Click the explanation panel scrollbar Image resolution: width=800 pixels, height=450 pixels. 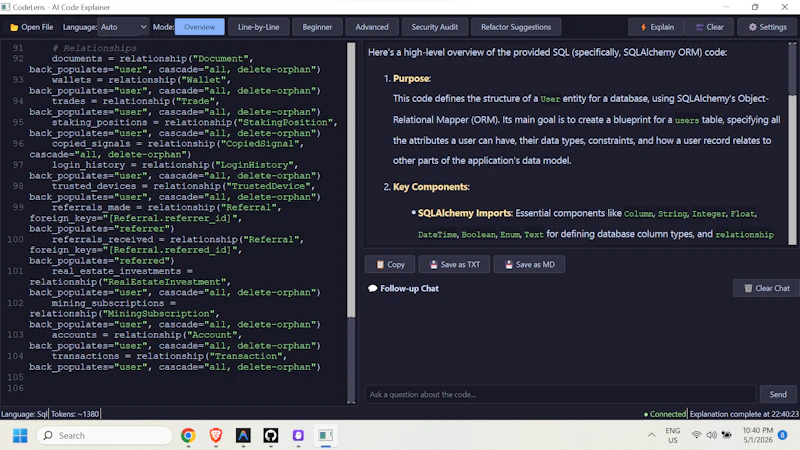(x=792, y=71)
